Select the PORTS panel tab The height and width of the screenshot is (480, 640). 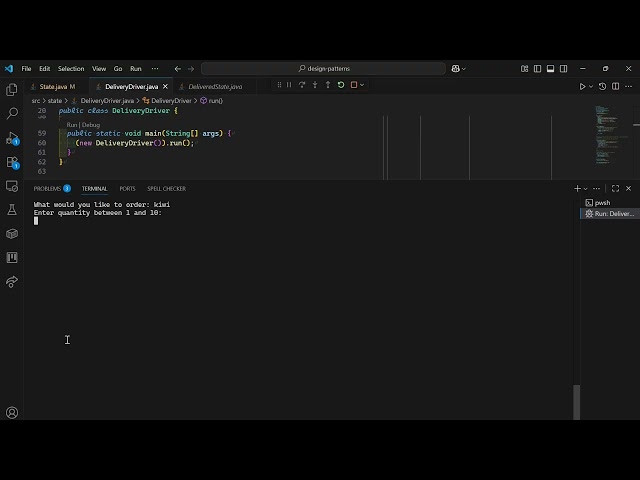[x=127, y=189]
